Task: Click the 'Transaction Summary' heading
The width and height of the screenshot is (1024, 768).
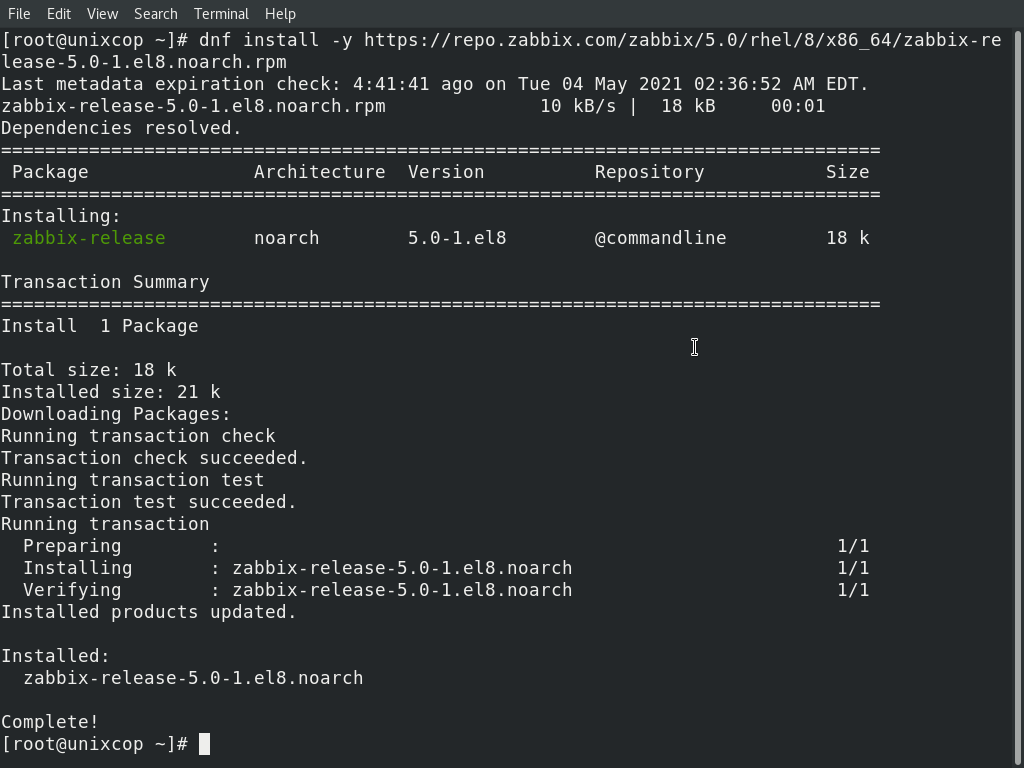Action: tap(105, 282)
